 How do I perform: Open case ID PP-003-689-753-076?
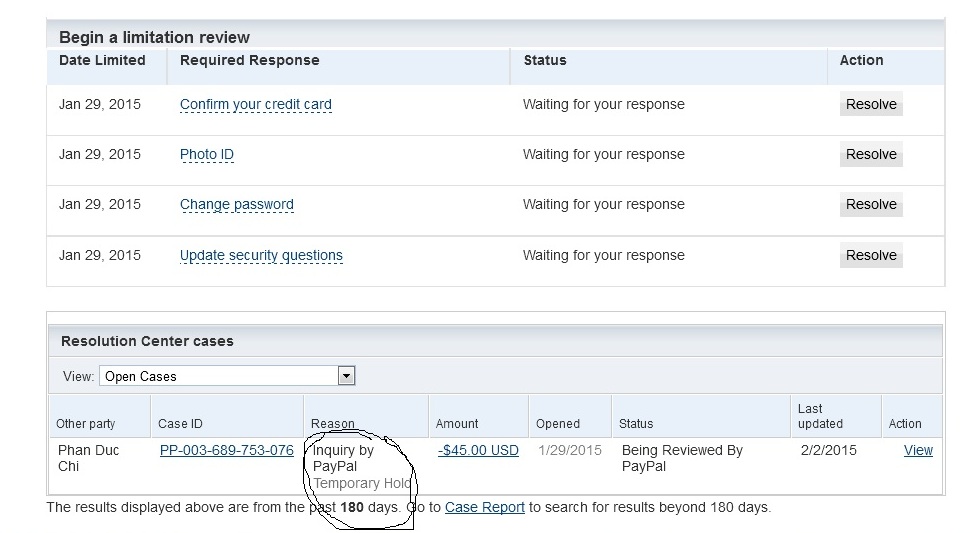pyautogui.click(x=226, y=450)
